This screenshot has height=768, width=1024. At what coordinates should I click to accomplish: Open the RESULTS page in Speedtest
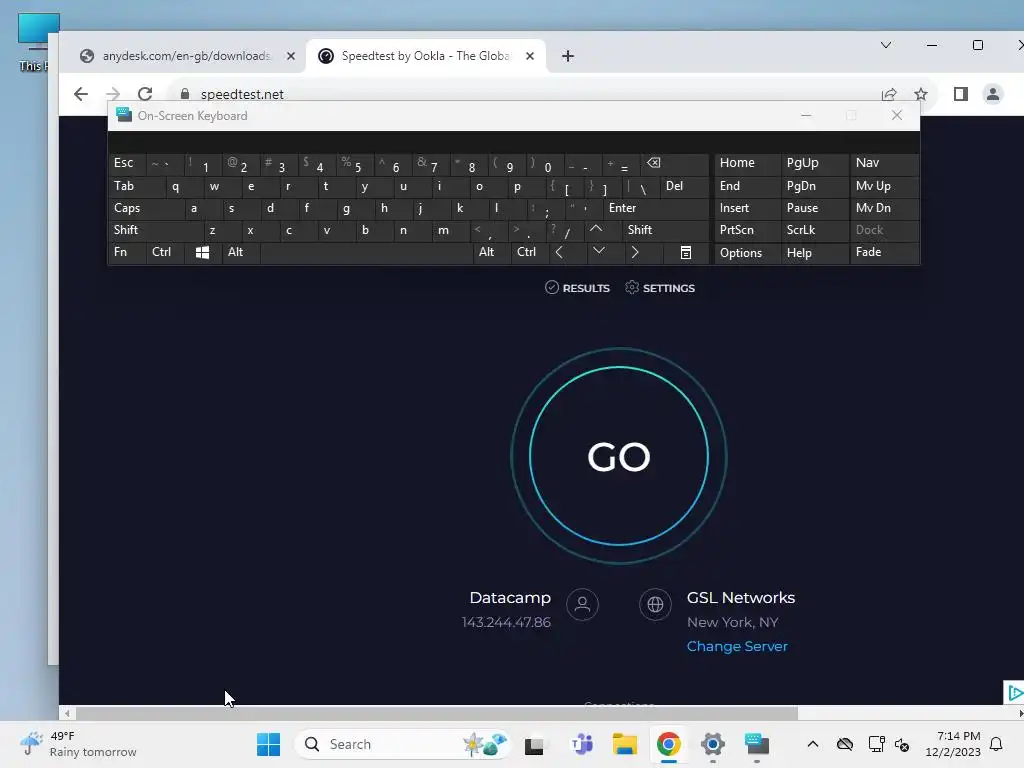[x=577, y=288]
